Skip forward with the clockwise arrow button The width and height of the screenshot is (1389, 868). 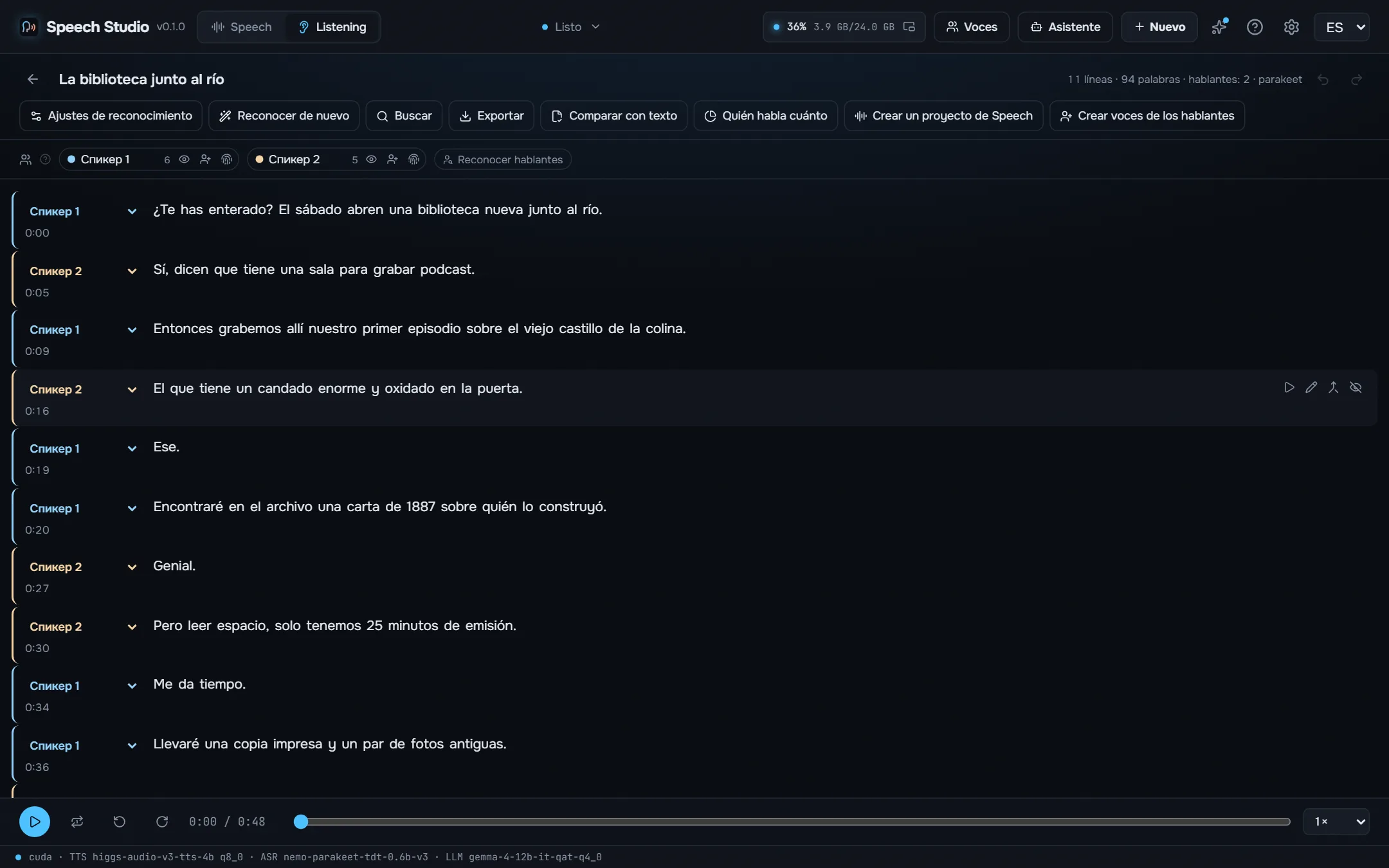pyautogui.click(x=162, y=822)
